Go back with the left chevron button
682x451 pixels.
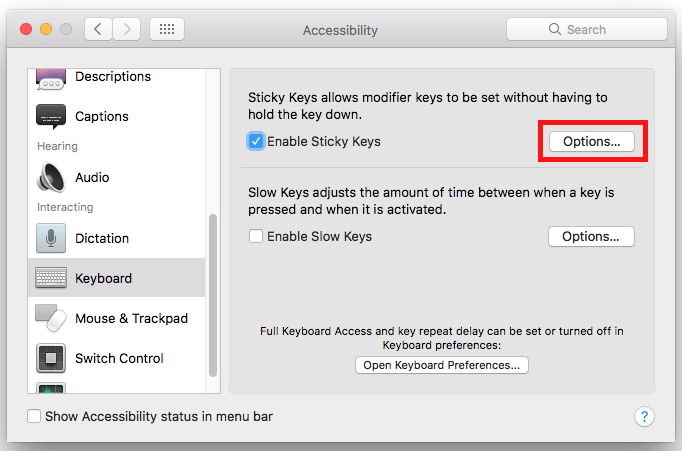coord(98,29)
